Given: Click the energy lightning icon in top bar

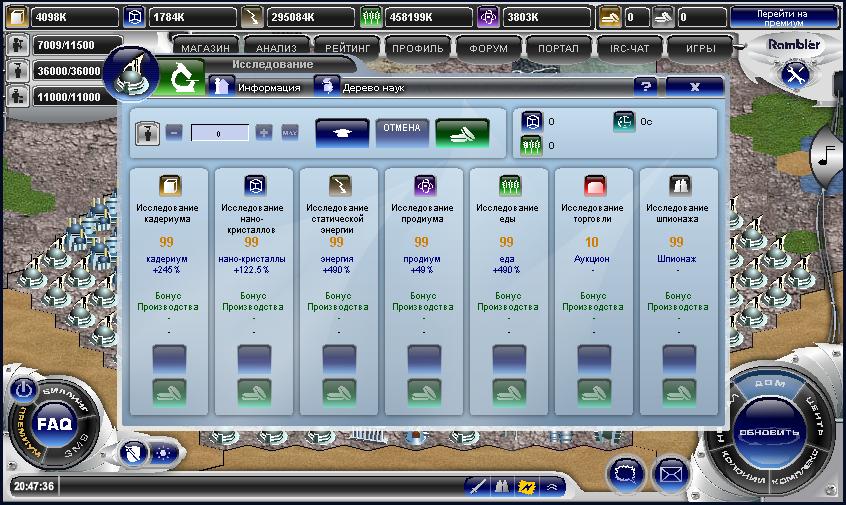Looking at the screenshot, I should pyautogui.click(x=252, y=17).
